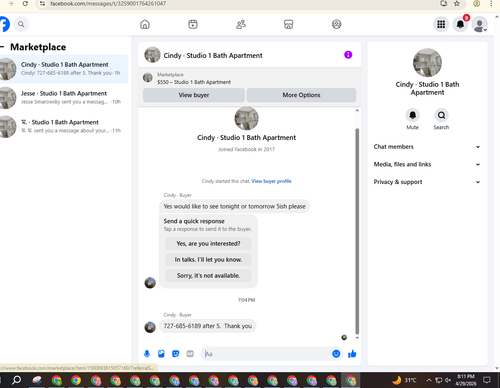Click the voice clip microphone icon
Image resolution: width=500 pixels, height=388 pixels.
click(147, 354)
